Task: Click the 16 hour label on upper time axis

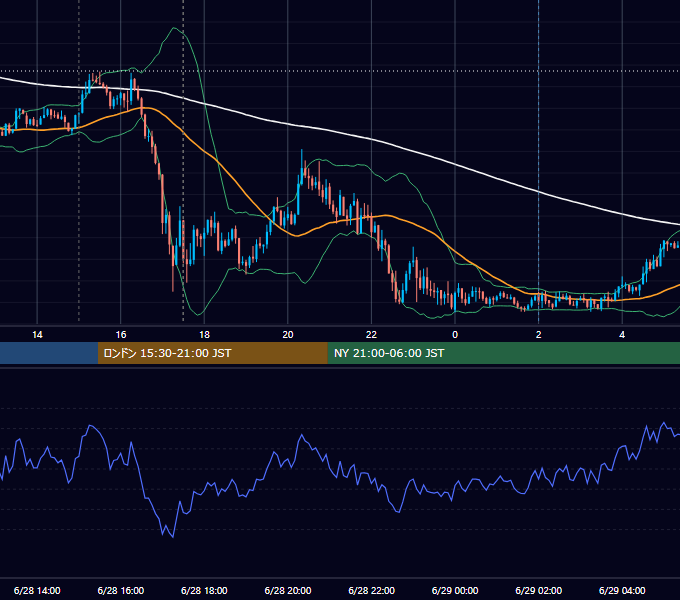Action: [121, 335]
